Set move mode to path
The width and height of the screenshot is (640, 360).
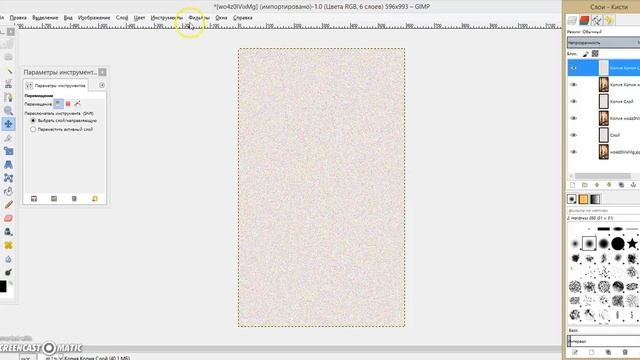(78, 104)
